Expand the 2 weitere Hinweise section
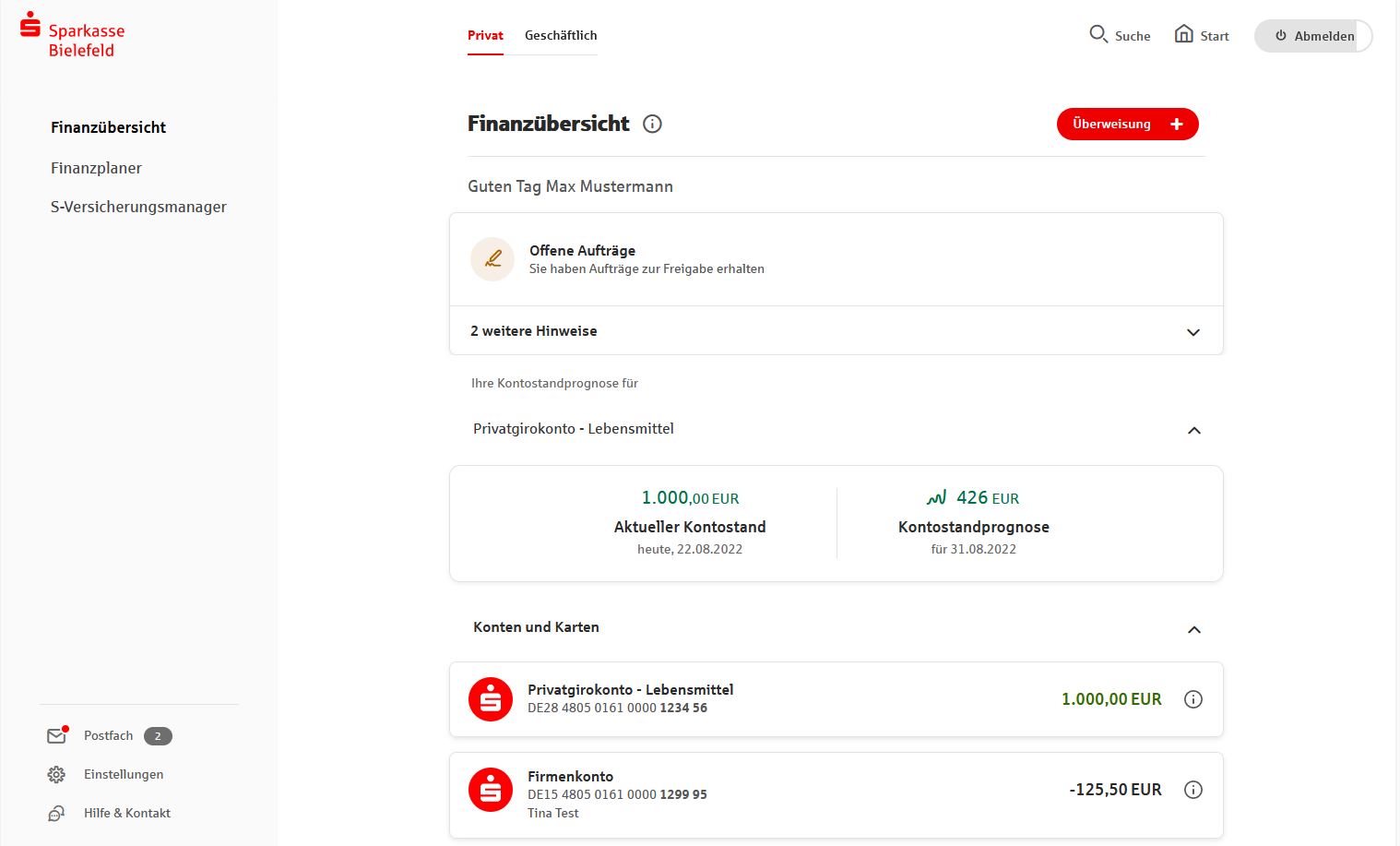 [1193, 331]
